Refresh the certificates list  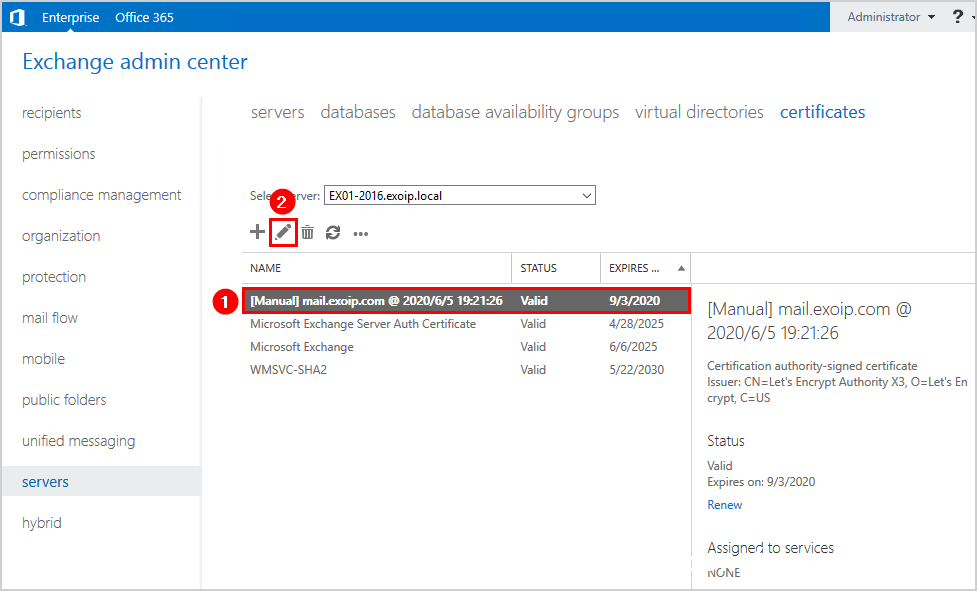[x=333, y=233]
